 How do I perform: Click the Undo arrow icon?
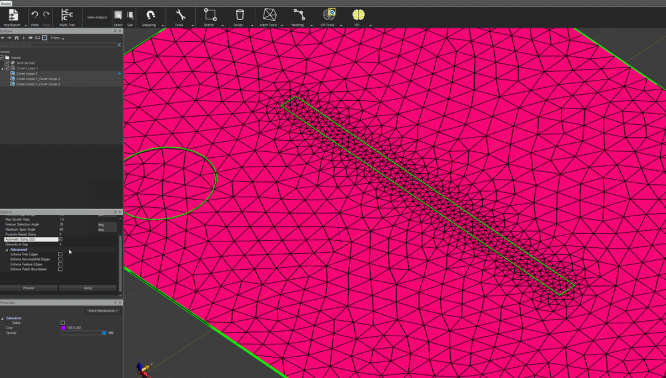coord(35,15)
